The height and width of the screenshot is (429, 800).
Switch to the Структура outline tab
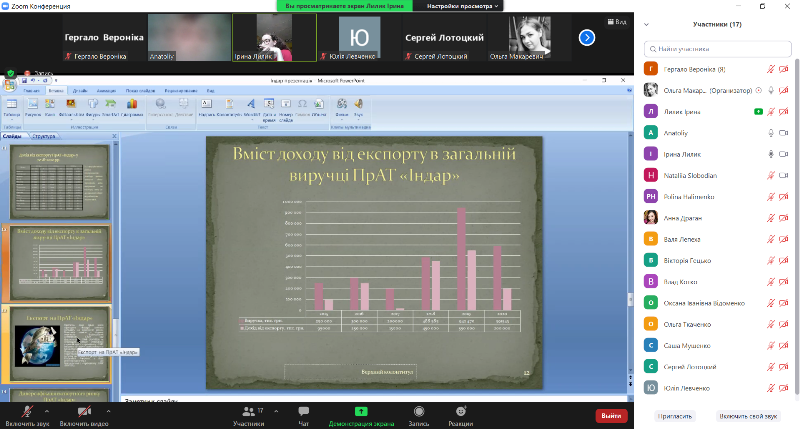[x=44, y=136]
